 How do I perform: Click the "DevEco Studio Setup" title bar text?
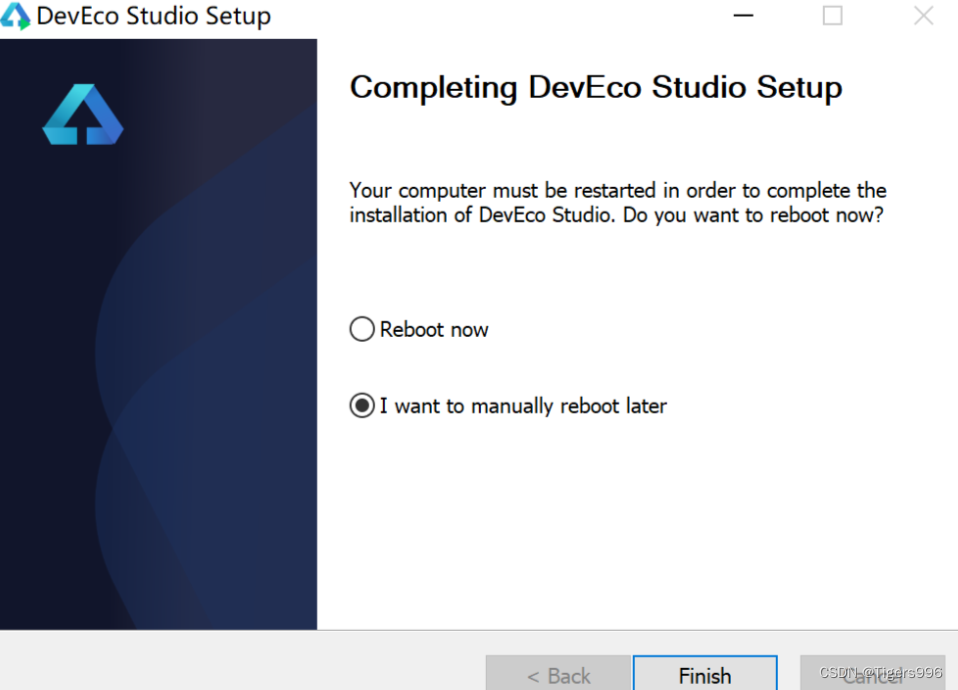click(x=154, y=17)
